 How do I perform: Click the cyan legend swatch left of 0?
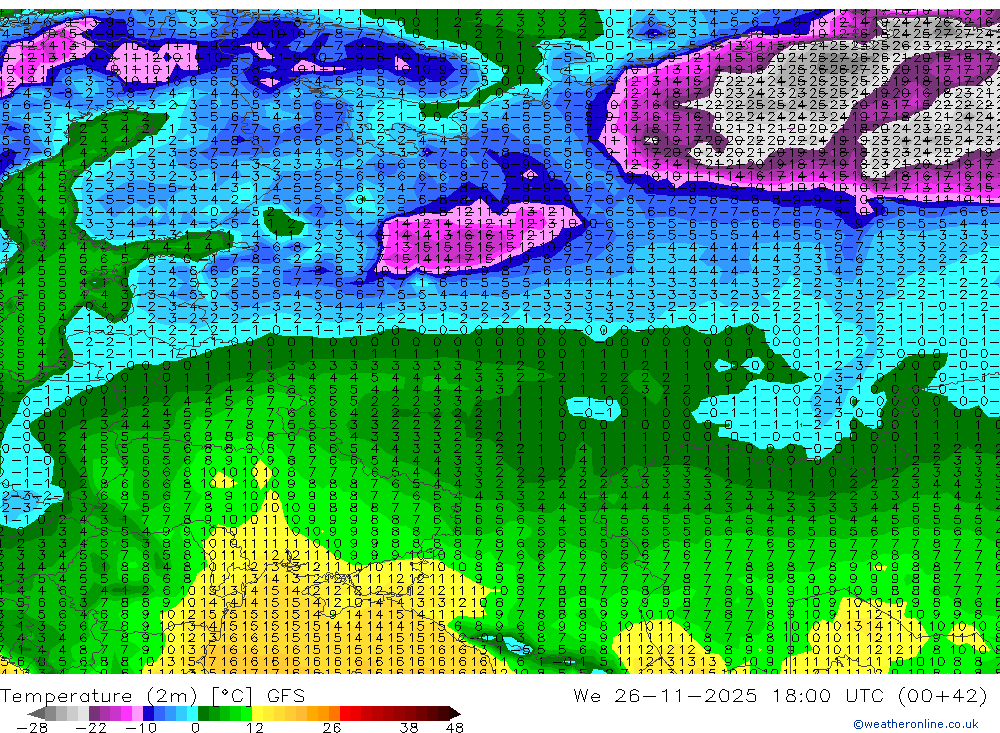192,713
